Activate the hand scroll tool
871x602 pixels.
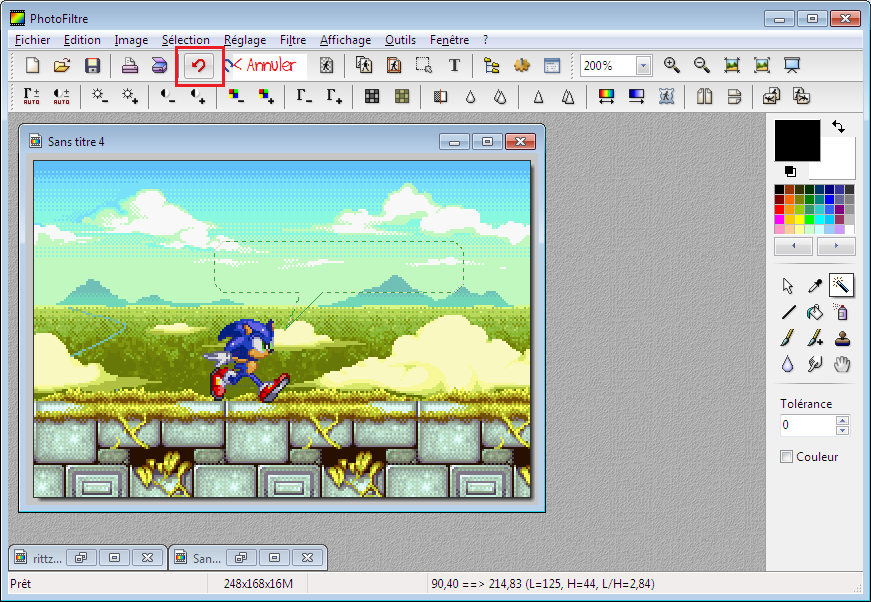pos(841,364)
